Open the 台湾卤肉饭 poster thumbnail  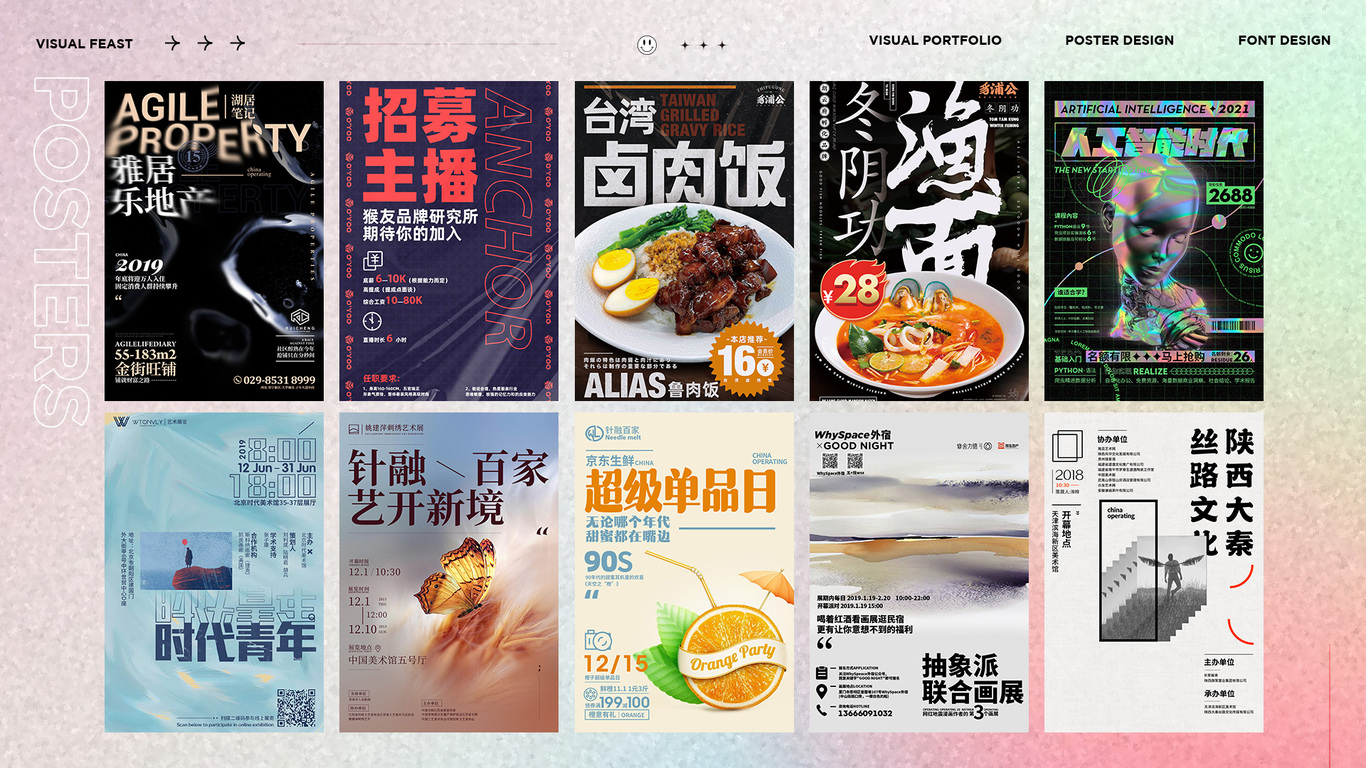click(684, 241)
